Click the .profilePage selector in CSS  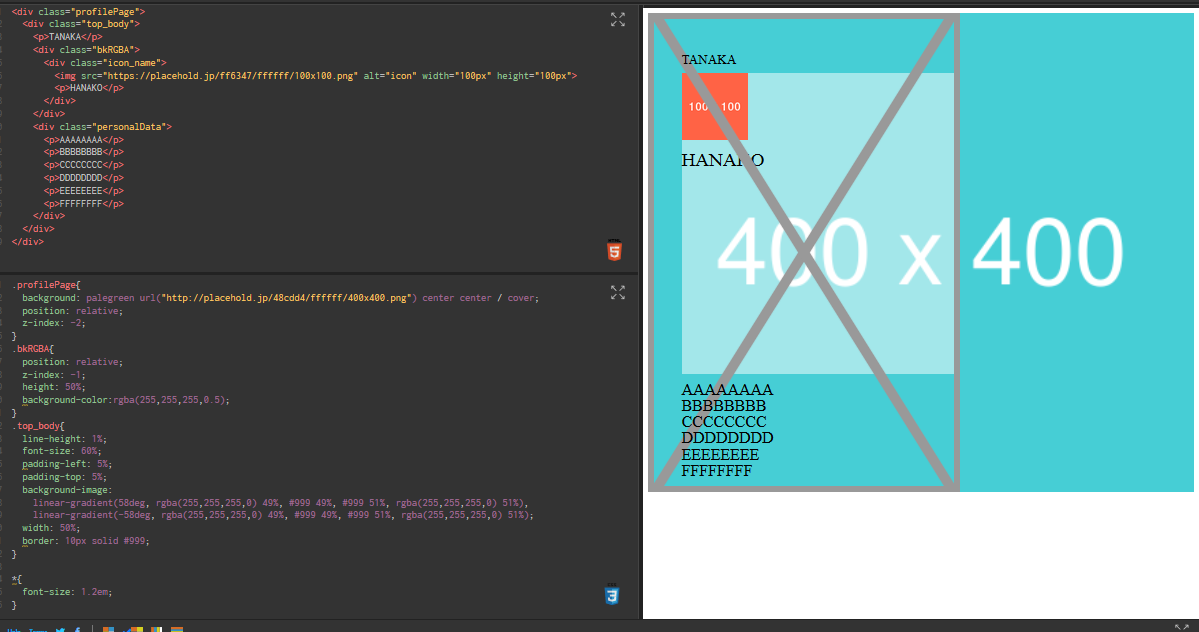tap(44, 284)
